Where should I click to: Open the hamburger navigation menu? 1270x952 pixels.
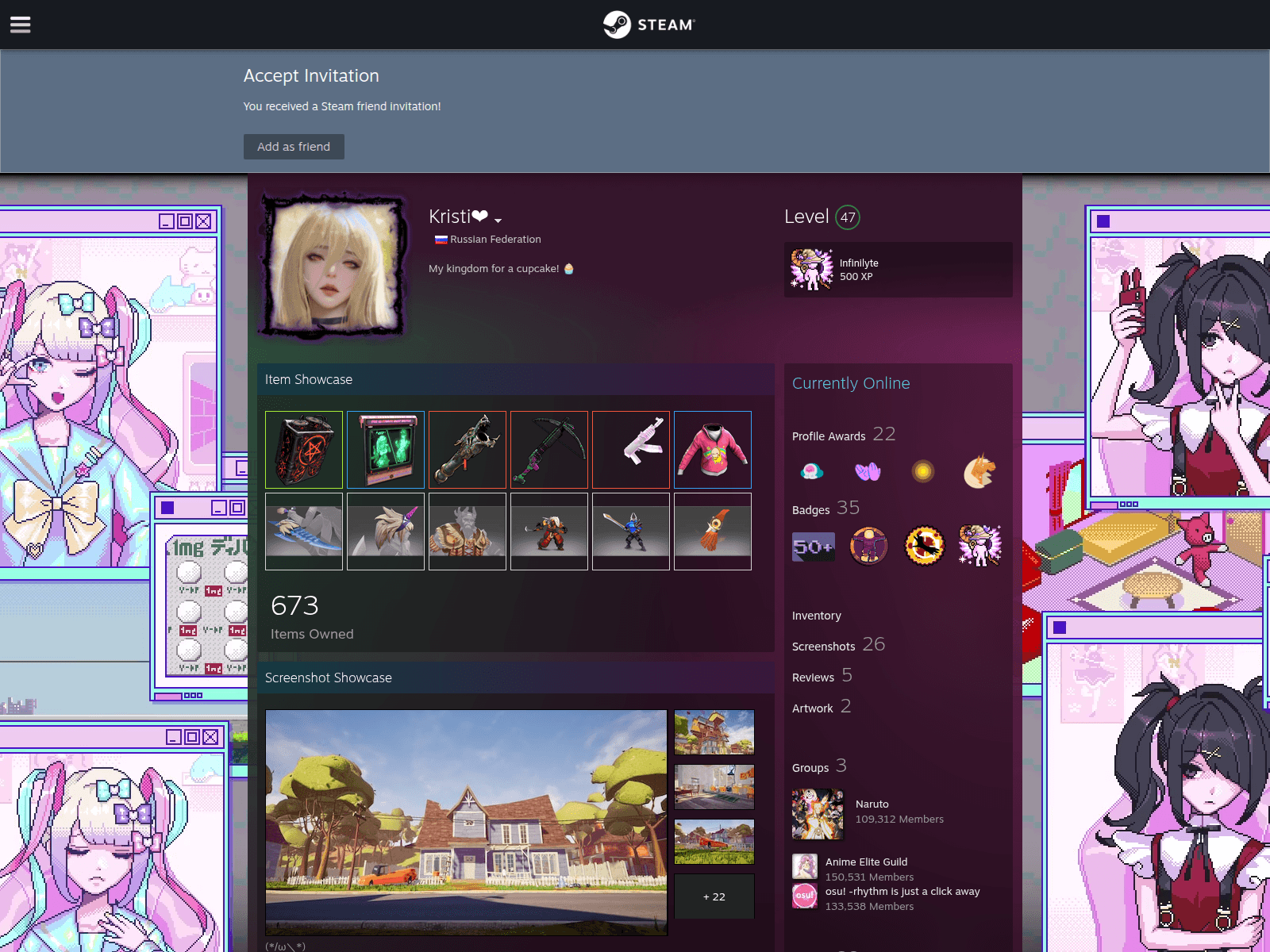(21, 25)
